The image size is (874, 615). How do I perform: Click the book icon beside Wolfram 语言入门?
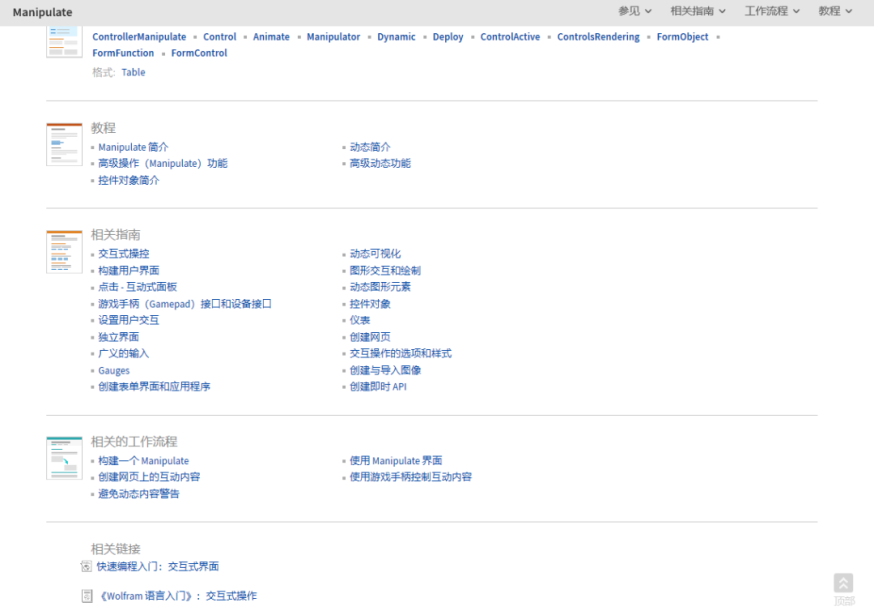click(x=86, y=596)
